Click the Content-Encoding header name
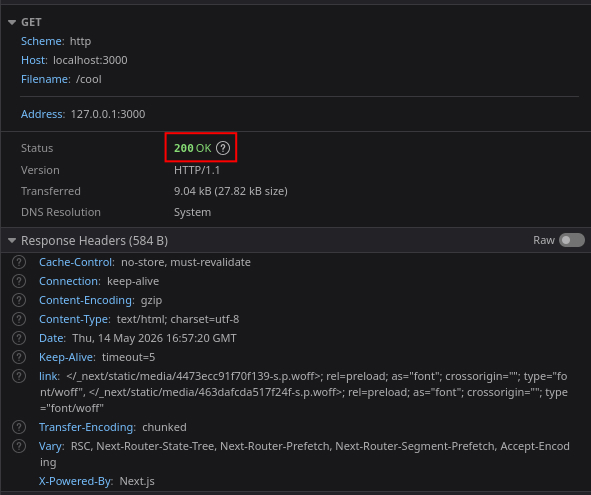Screen dimensions: 591x495 (87, 300)
